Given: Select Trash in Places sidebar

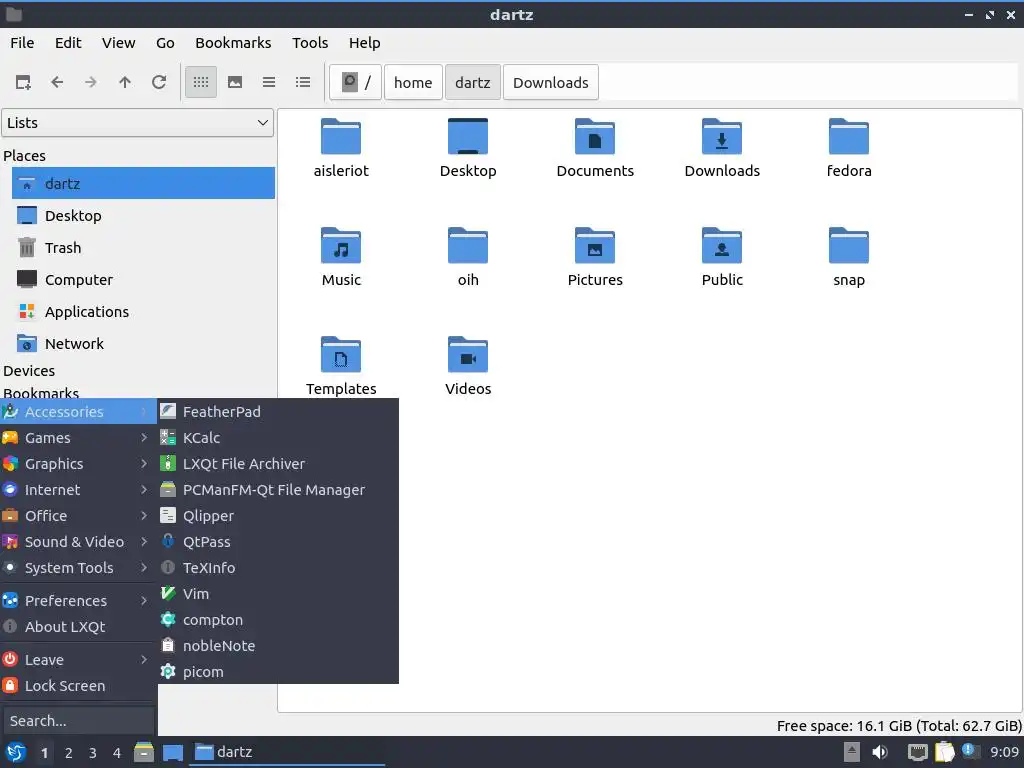Looking at the screenshot, I should click(143, 248).
